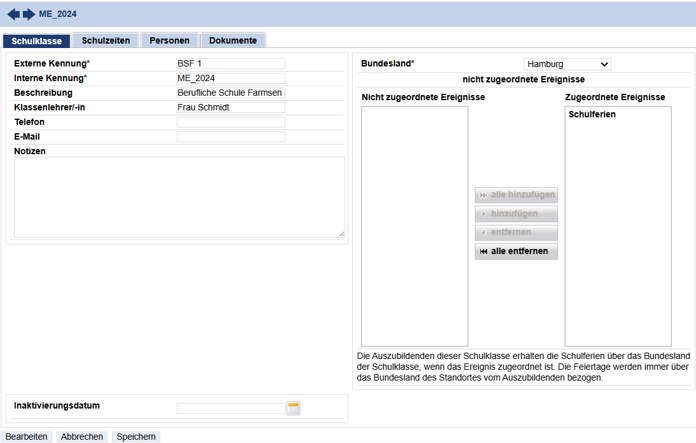This screenshot has height=443, width=696.
Task: Switch to the Schulzeiten tab
Action: pyautogui.click(x=105, y=41)
